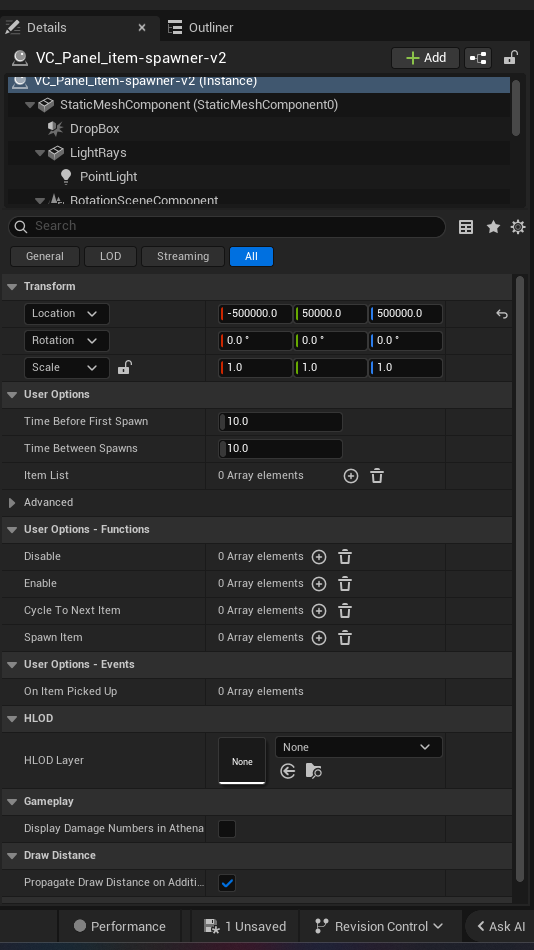Add an element to Item List
534x950 pixels.
pos(351,476)
